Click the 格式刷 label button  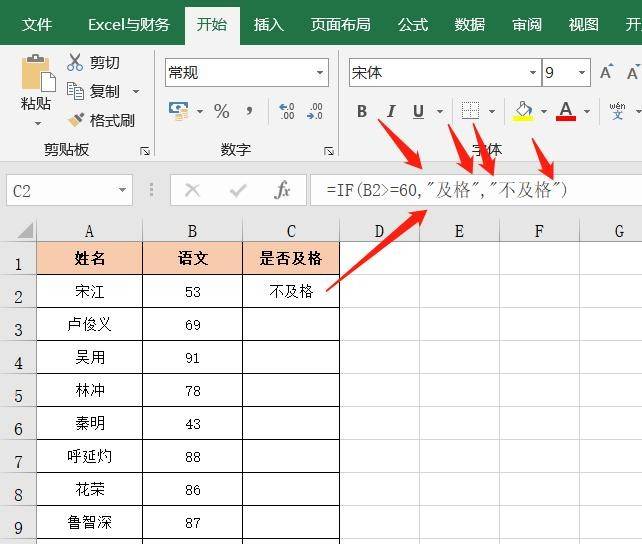[x=112, y=120]
